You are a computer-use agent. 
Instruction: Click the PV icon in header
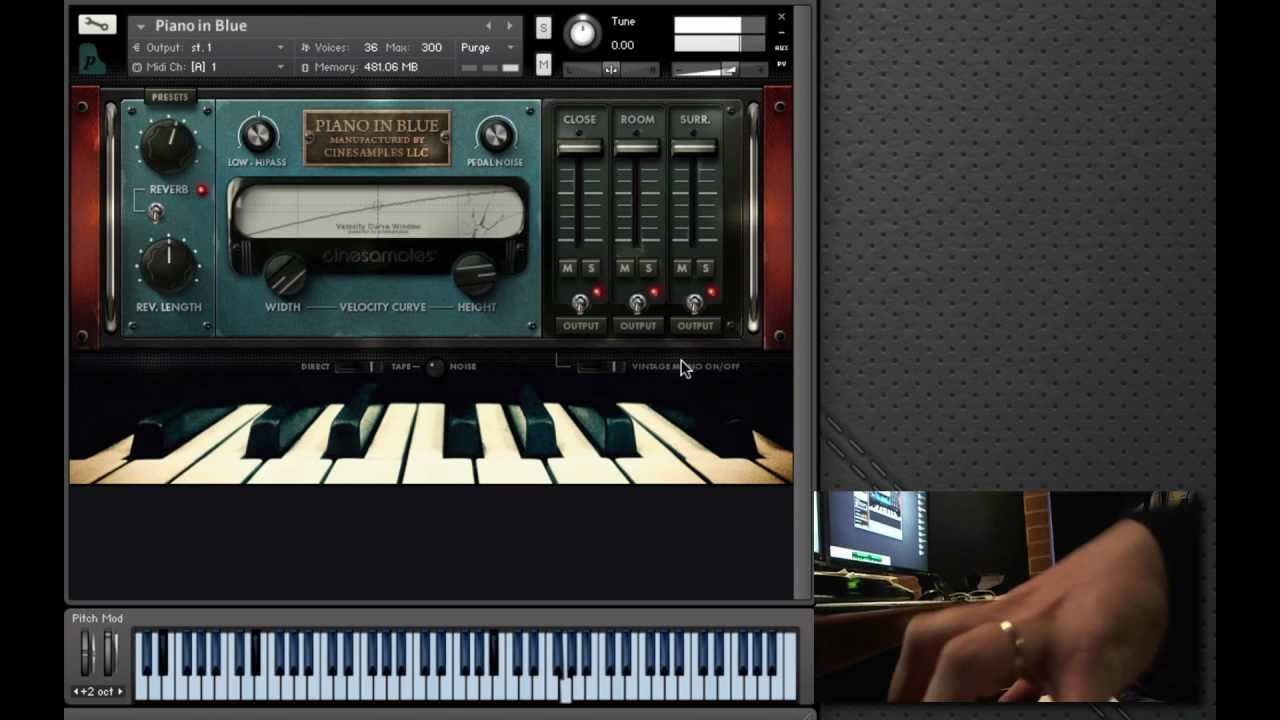pyautogui.click(x=781, y=64)
